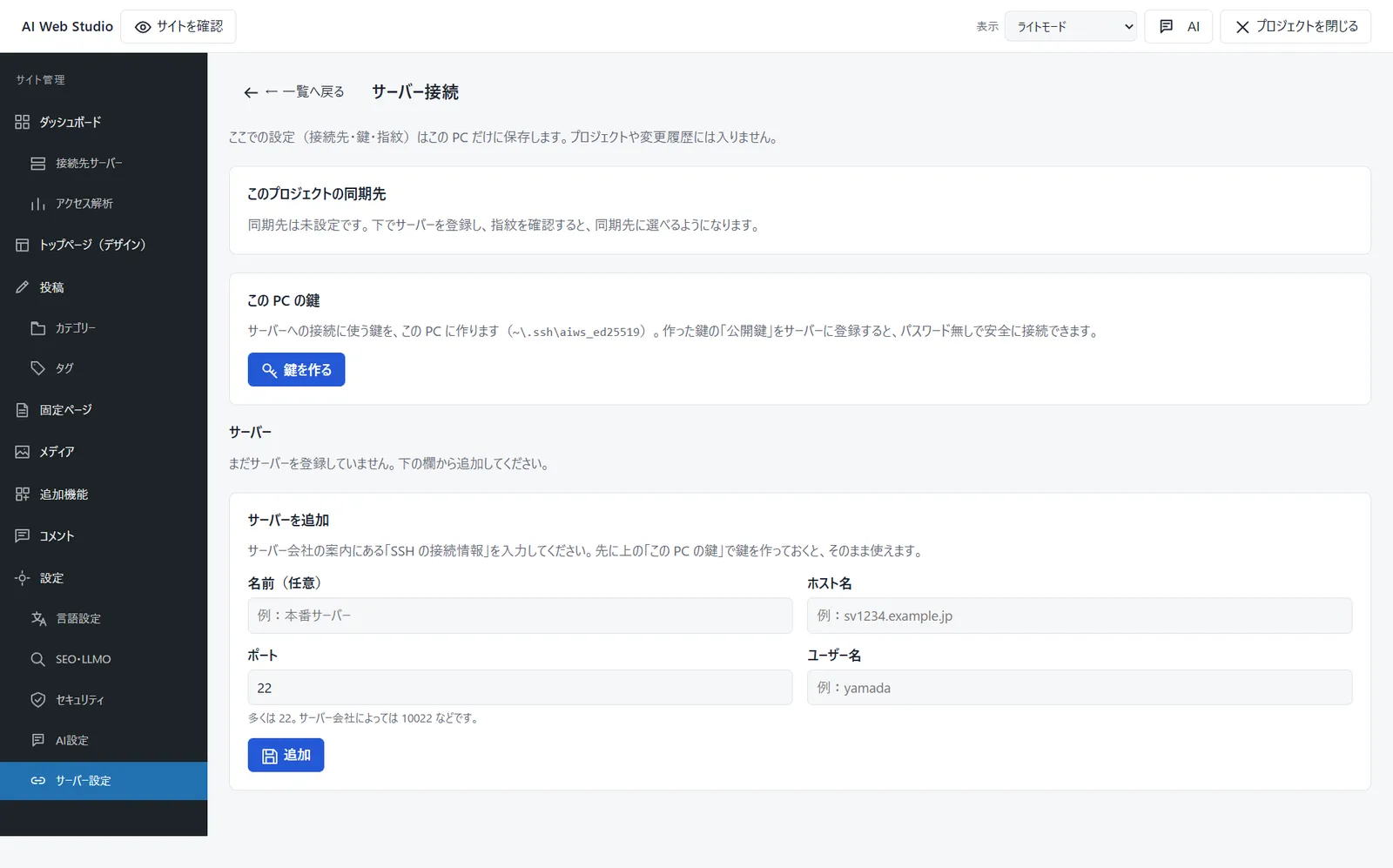The height and width of the screenshot is (868, 1393).
Task: Click the カテゴリー folder icon
Action: [x=38, y=328]
